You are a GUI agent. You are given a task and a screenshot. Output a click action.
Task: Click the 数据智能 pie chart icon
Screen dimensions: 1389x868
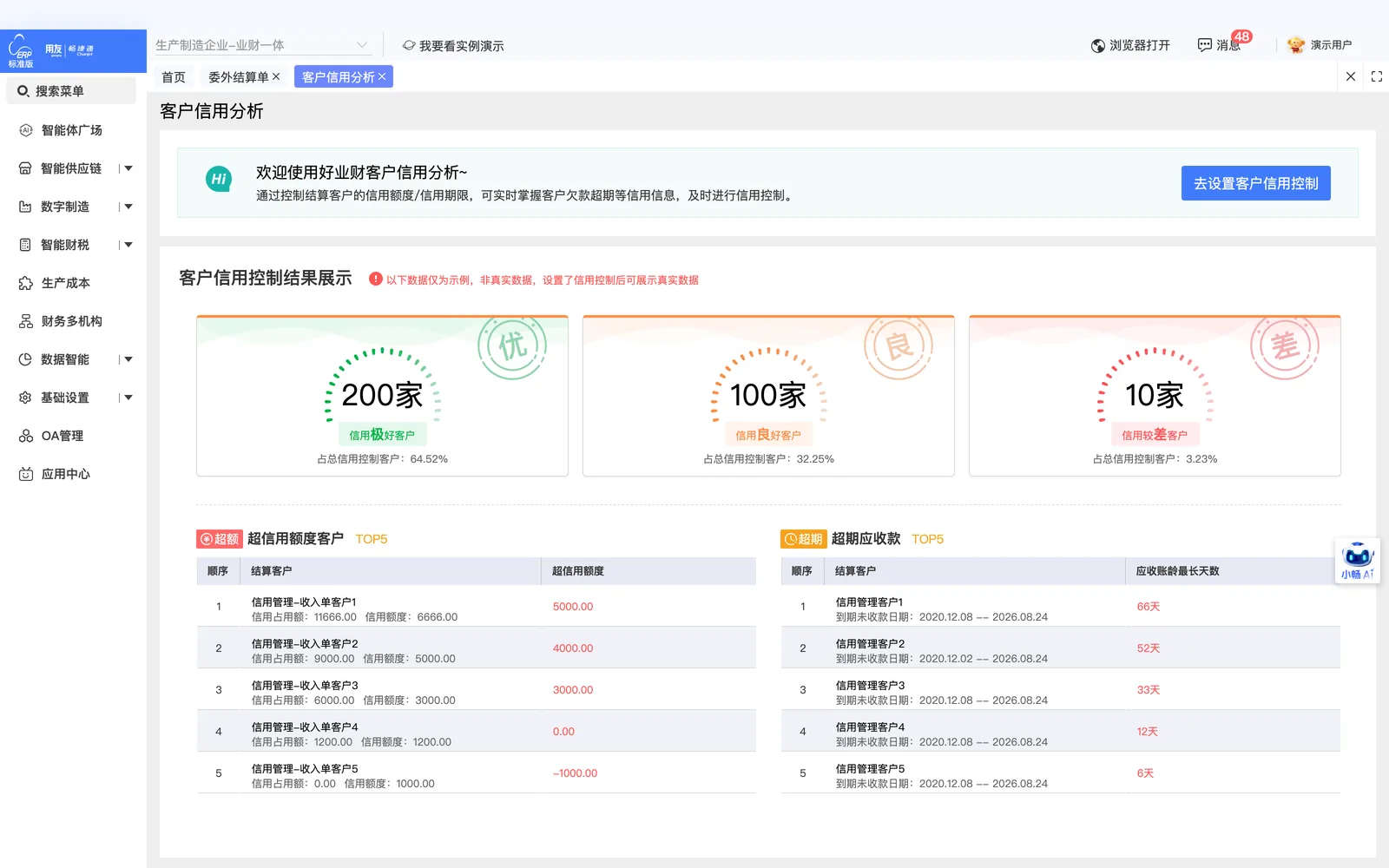25,359
